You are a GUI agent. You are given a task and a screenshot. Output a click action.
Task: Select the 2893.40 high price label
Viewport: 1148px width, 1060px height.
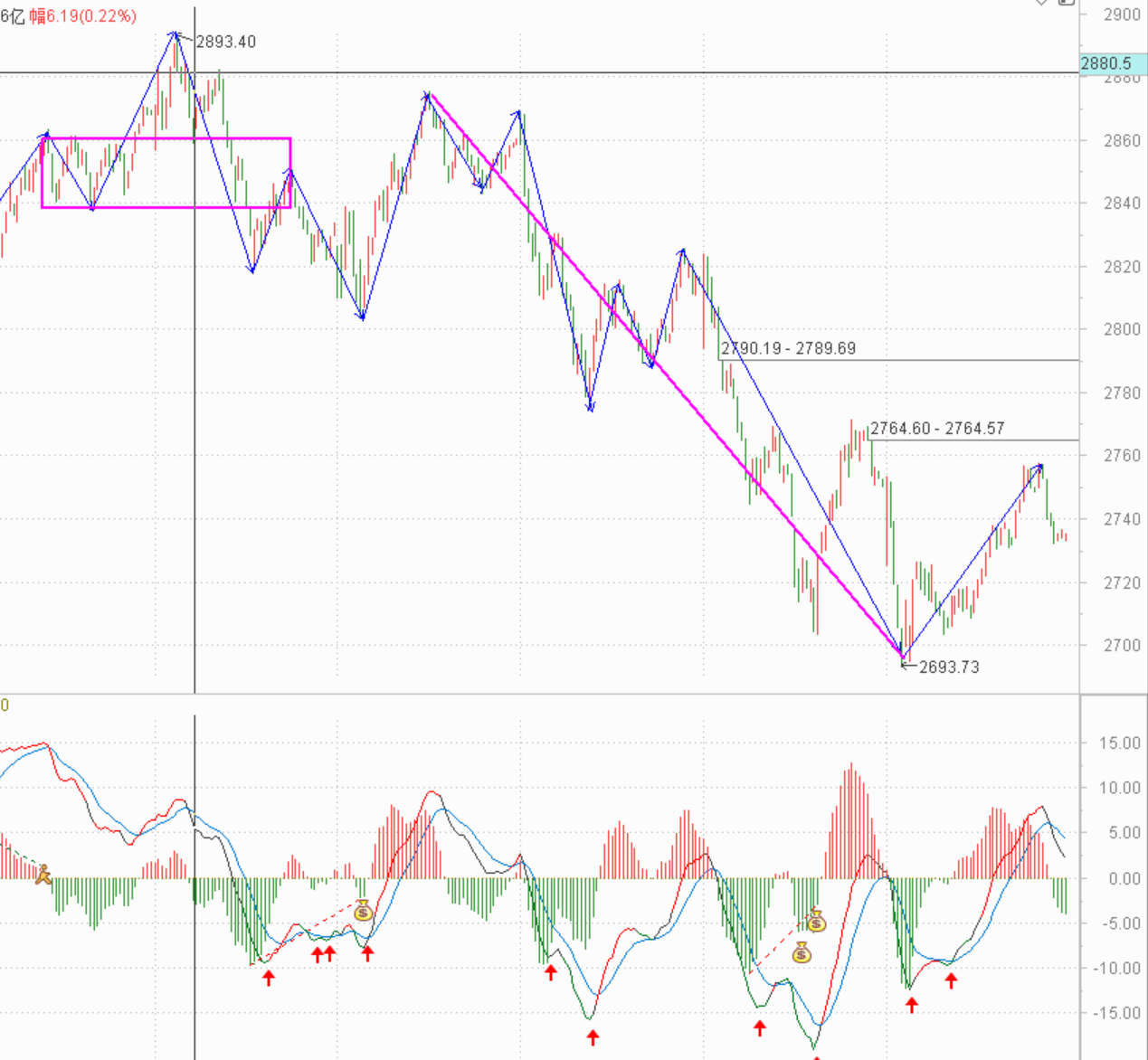coord(225,42)
